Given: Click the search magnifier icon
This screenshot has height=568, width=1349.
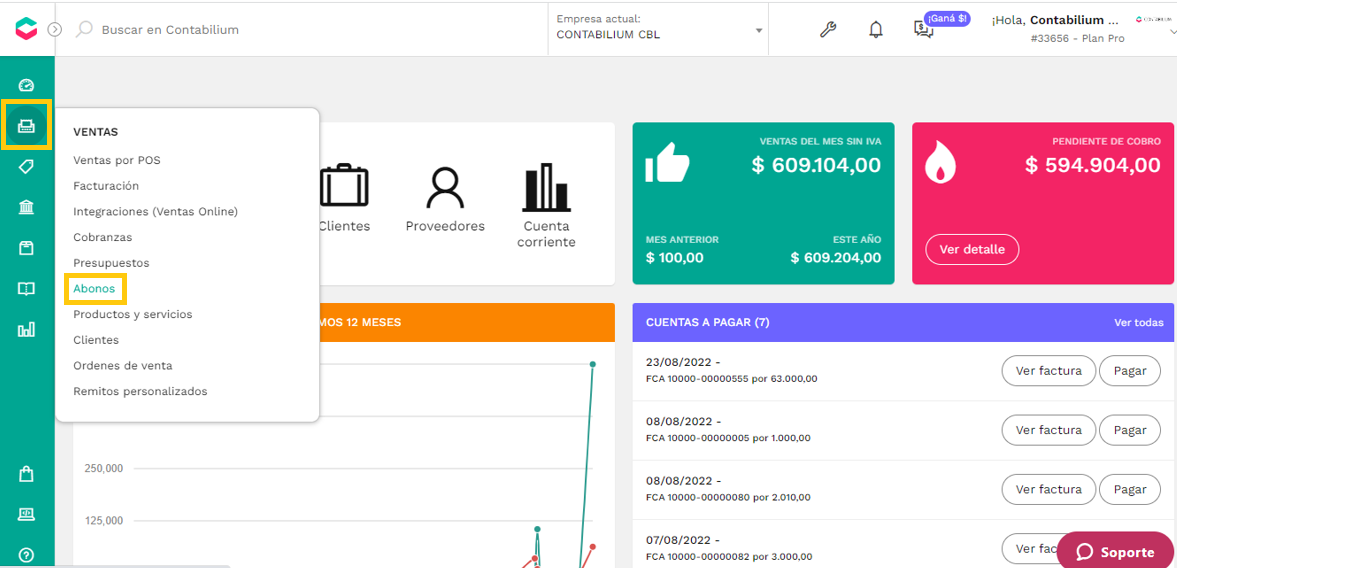Looking at the screenshot, I should click(x=85, y=29).
